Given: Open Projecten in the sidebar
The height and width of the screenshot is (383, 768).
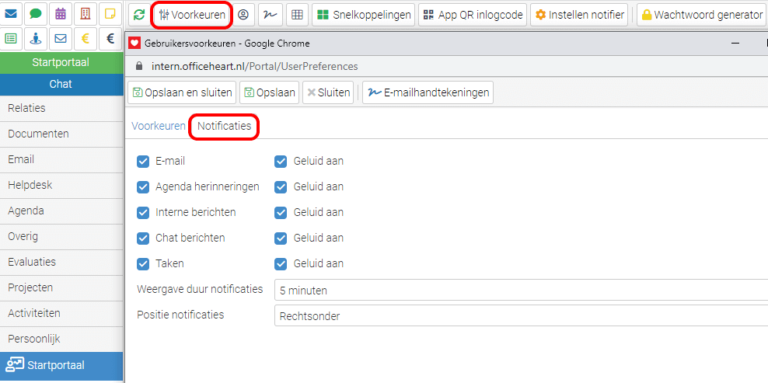Looking at the screenshot, I should pos(61,287).
